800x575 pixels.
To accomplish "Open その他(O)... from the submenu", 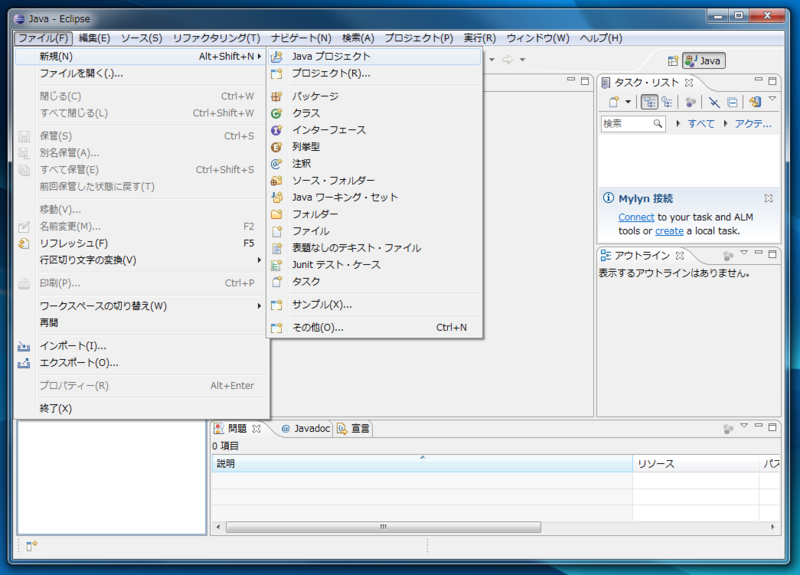I will point(374,328).
